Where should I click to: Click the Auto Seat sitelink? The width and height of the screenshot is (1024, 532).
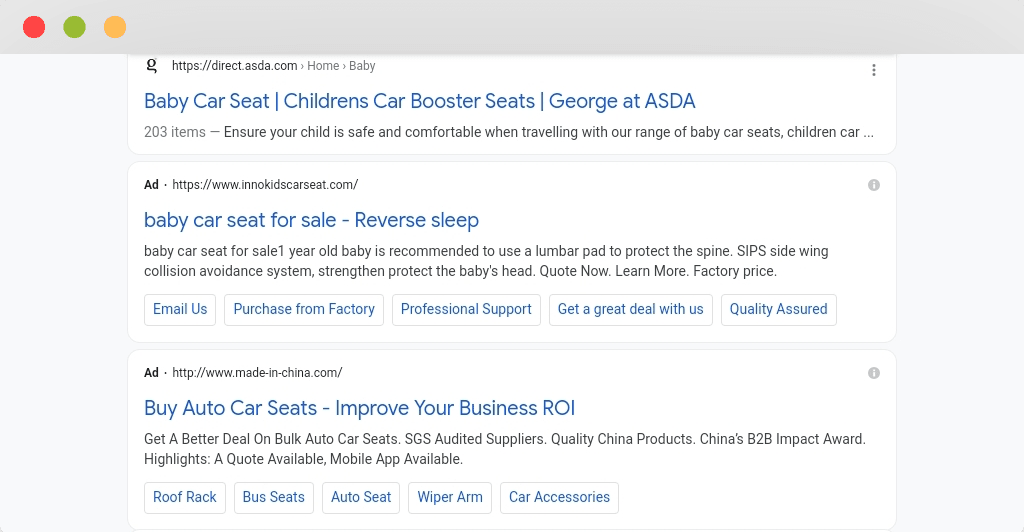(361, 497)
